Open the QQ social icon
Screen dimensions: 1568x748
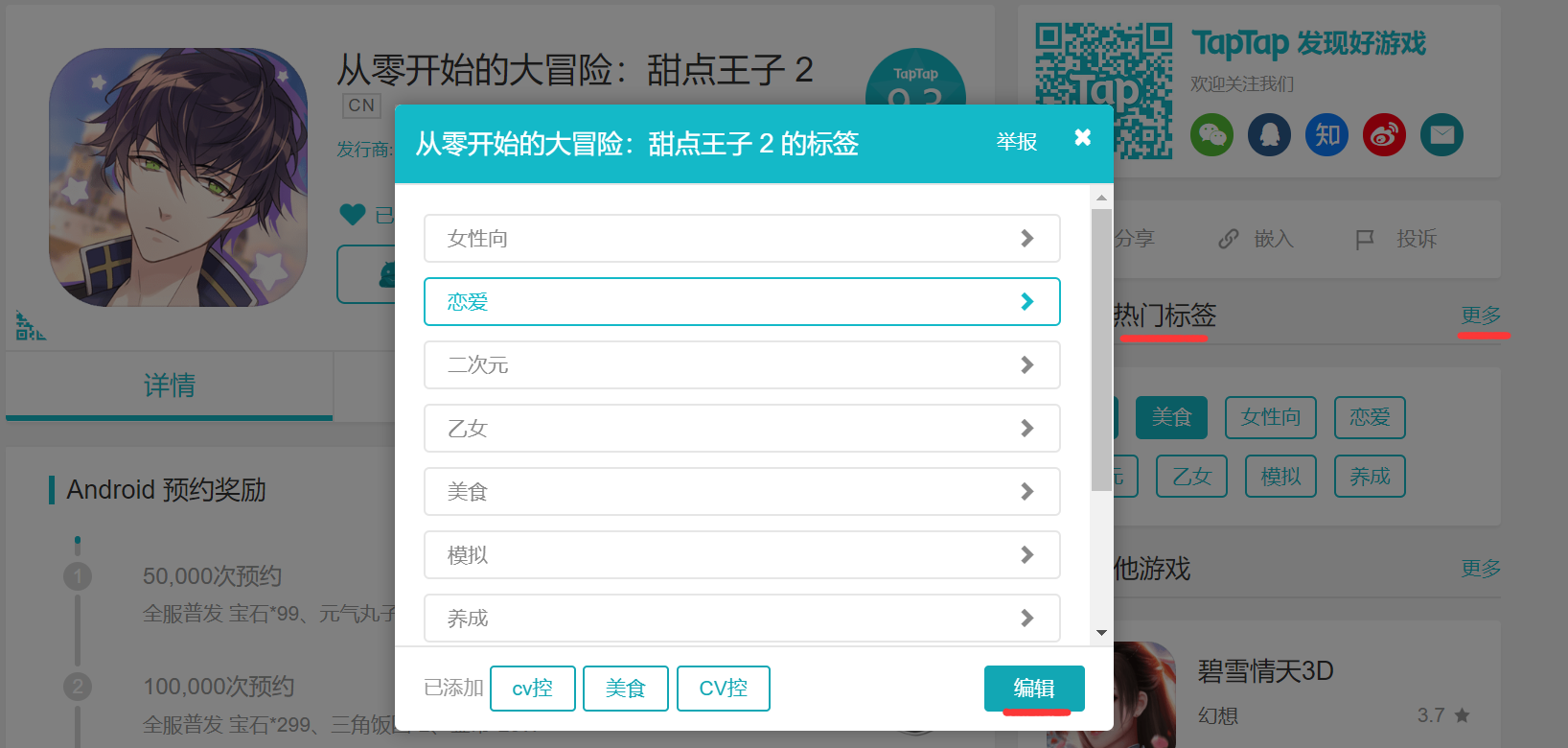click(x=1270, y=134)
